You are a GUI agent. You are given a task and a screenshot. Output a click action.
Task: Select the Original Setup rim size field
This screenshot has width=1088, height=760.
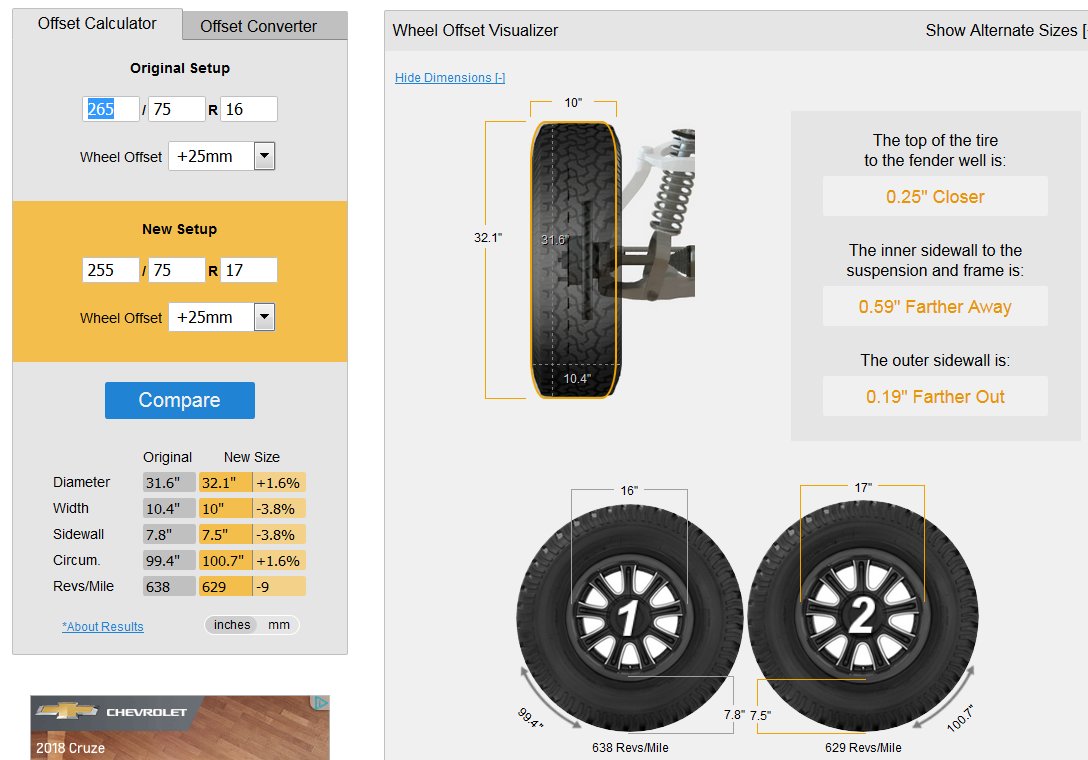pyautogui.click(x=248, y=109)
